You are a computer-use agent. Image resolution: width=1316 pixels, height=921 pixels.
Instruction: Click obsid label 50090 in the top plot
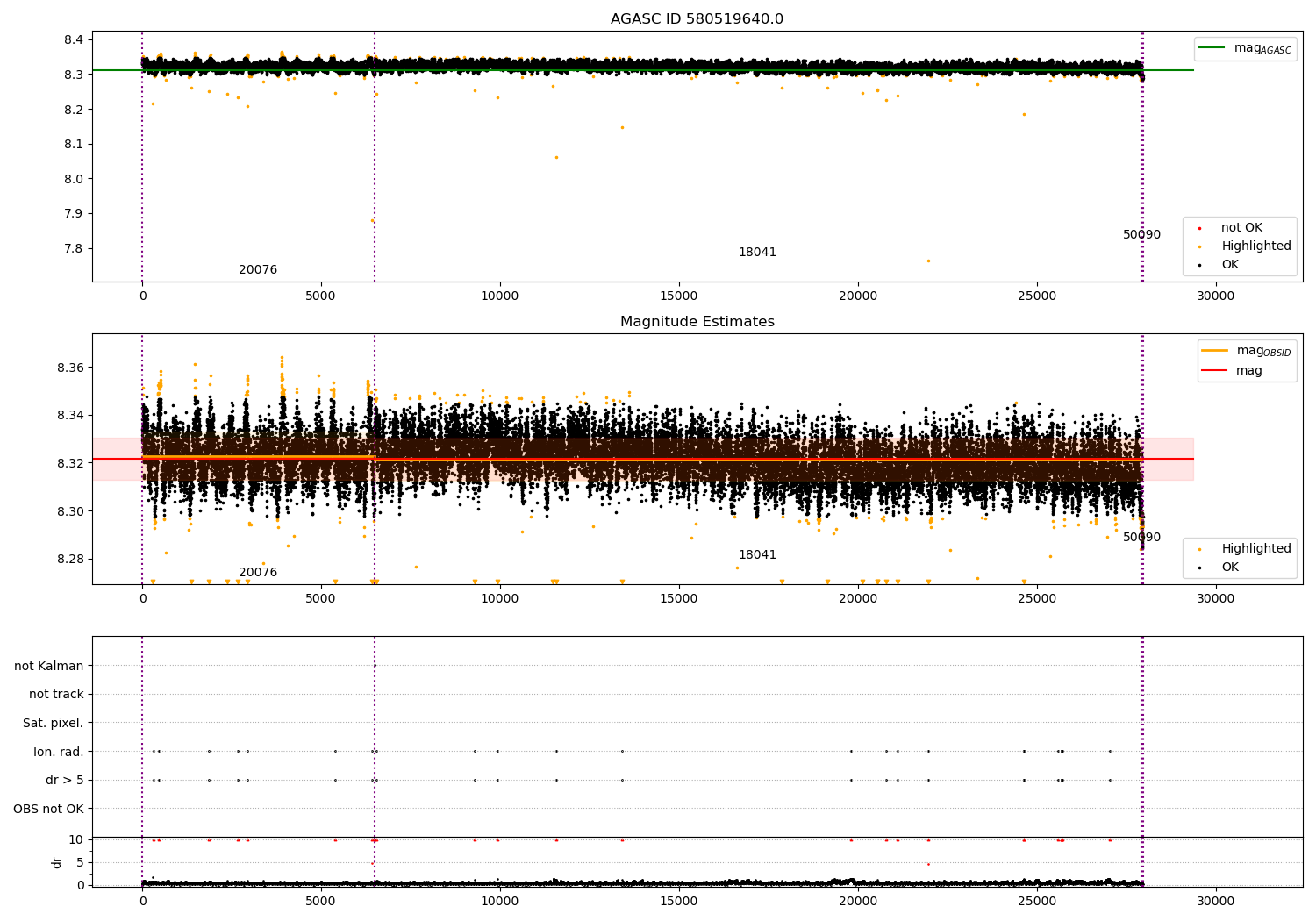pos(1141,235)
